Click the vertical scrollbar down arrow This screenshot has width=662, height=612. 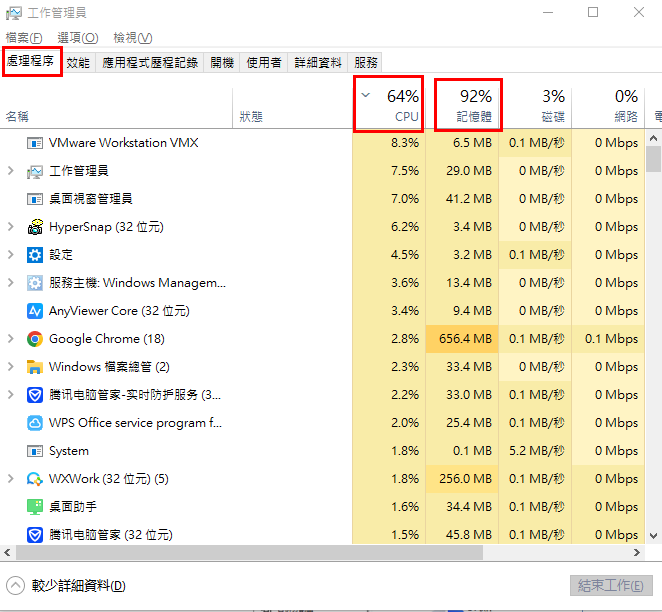coord(654,536)
